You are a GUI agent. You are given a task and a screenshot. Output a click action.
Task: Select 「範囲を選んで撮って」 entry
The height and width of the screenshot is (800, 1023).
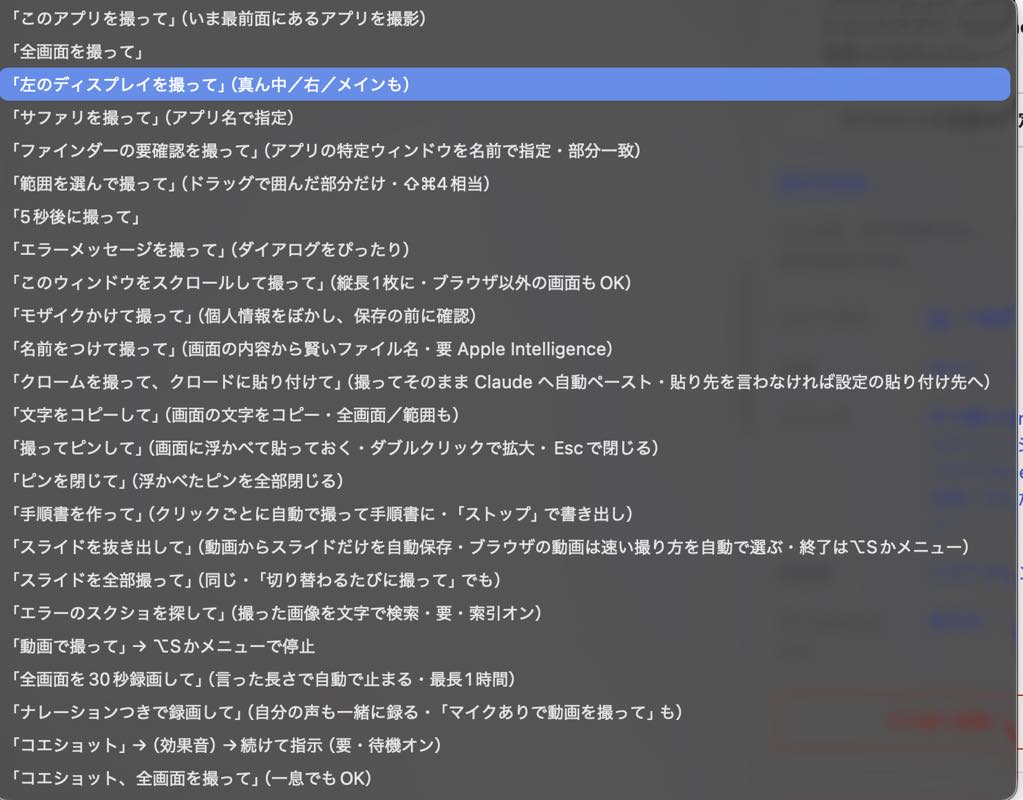click(505, 183)
